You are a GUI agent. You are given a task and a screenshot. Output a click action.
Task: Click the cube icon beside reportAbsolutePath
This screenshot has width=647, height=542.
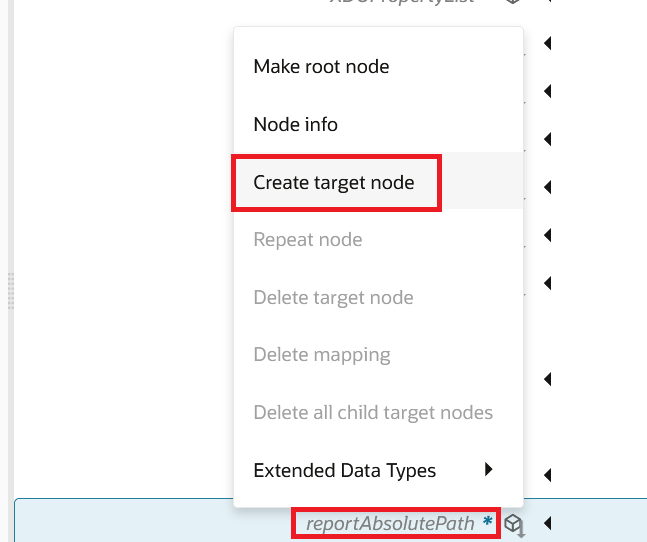(x=514, y=525)
